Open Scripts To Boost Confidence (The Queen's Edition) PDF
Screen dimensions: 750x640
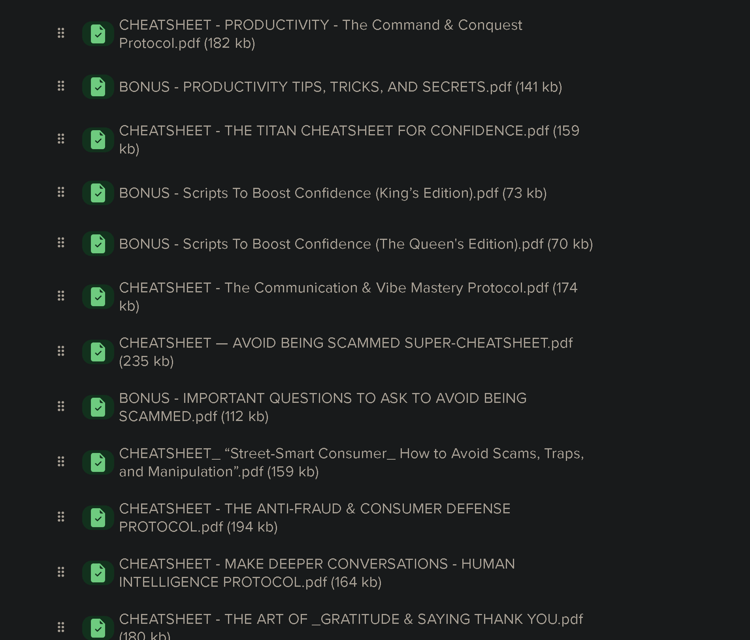[x=355, y=244]
